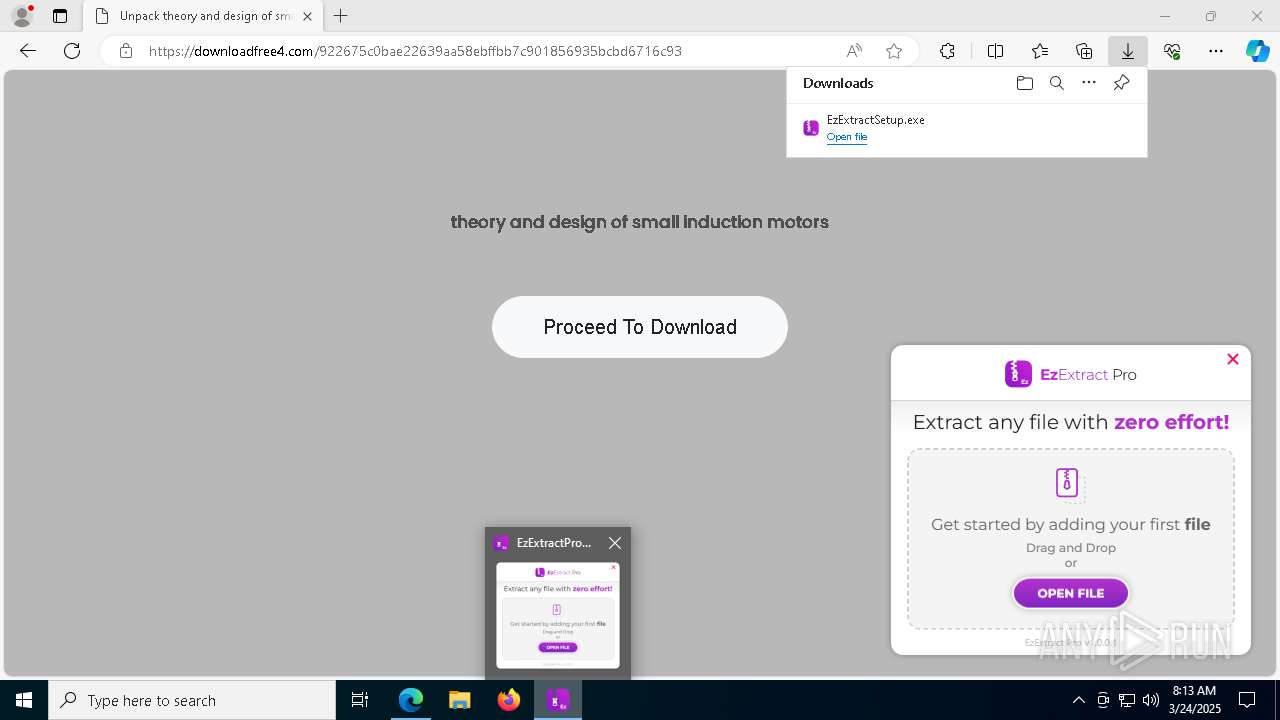Select the Unpack theory and design tab
The height and width of the screenshot is (720, 1280).
[202, 16]
